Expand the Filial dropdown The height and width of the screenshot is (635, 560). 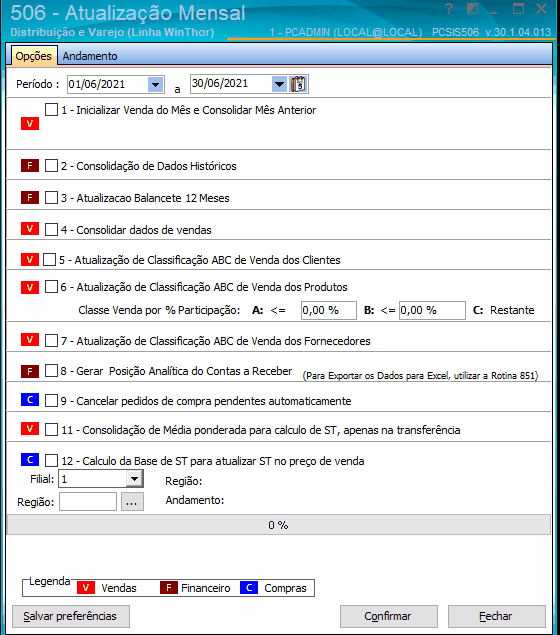tap(134, 479)
